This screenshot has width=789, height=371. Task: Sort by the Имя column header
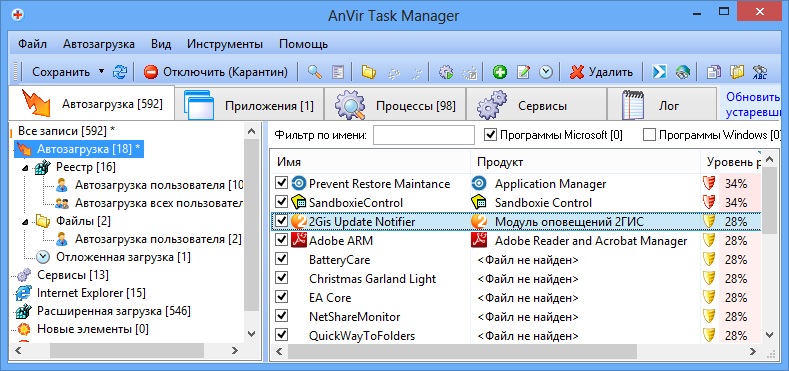(x=370, y=162)
